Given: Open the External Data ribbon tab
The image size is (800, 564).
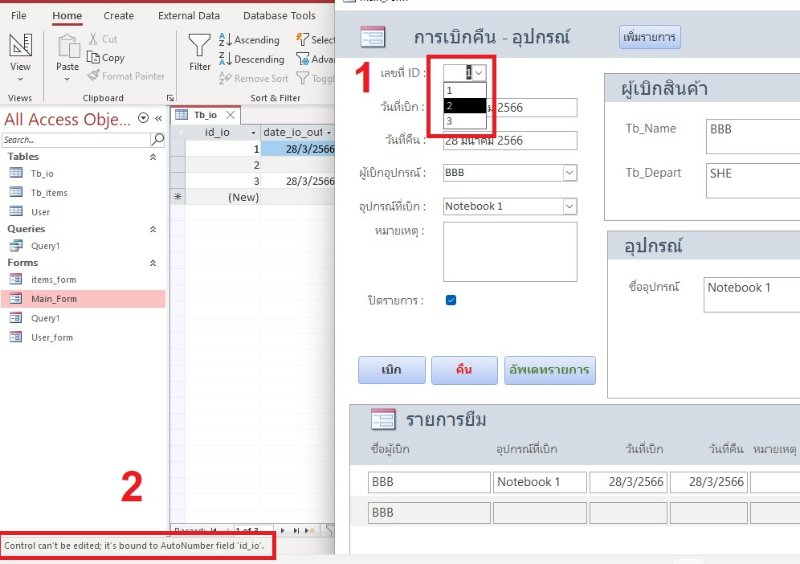Looking at the screenshot, I should pyautogui.click(x=189, y=16).
